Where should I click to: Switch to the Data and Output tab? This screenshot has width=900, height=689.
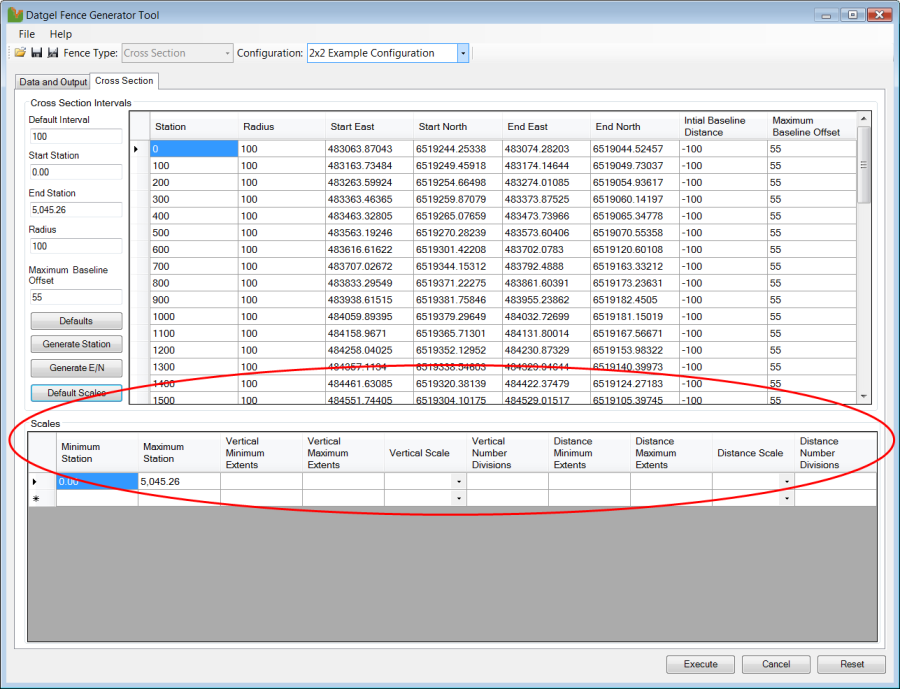click(53, 82)
